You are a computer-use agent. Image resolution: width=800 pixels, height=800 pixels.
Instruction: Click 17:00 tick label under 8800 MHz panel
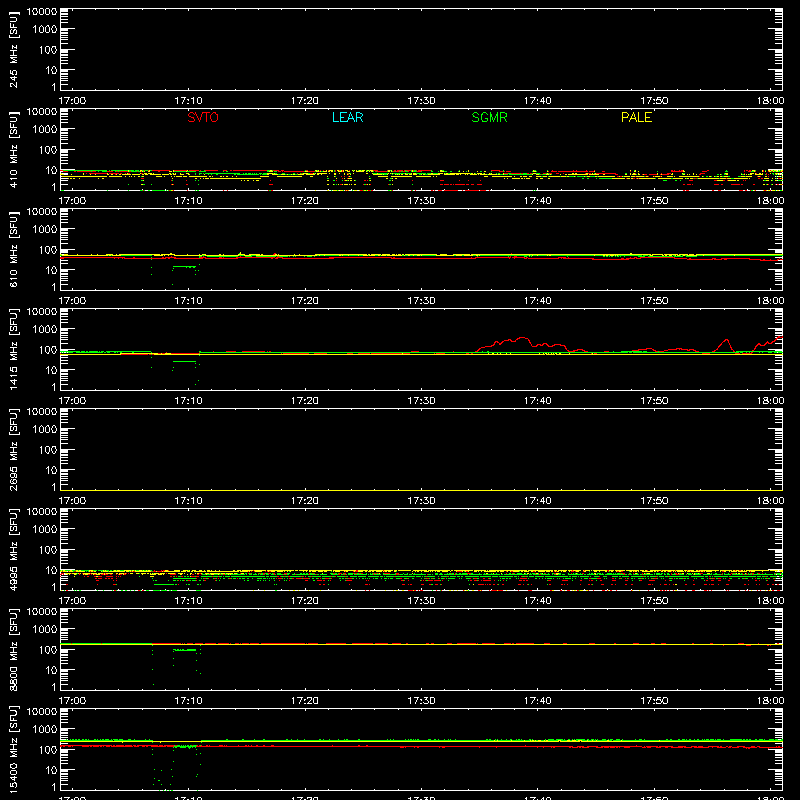[x=72, y=701]
